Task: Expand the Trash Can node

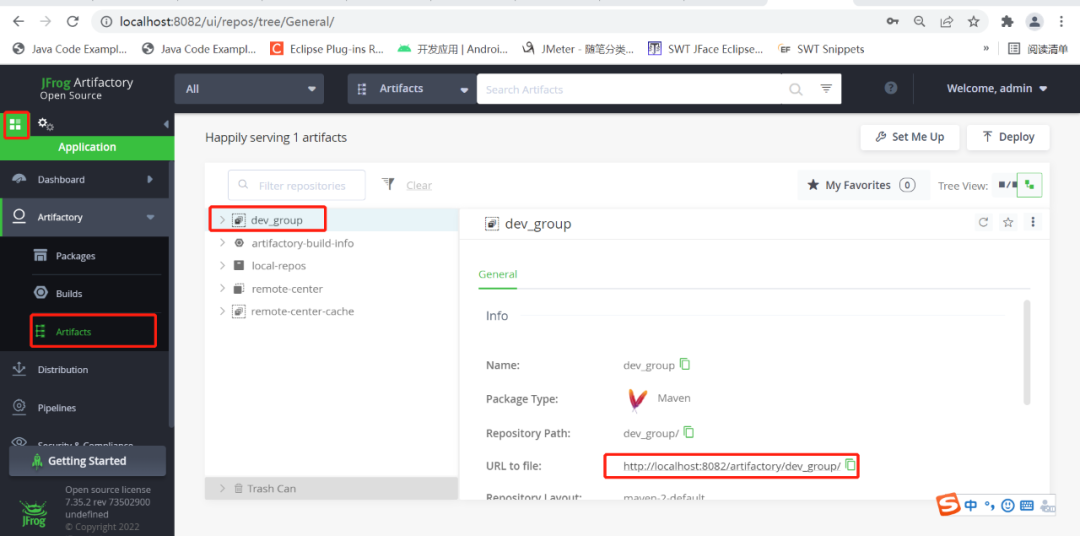Action: tap(222, 488)
